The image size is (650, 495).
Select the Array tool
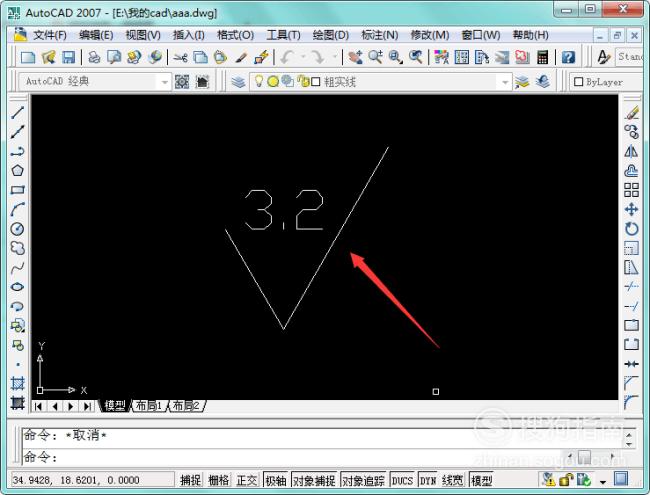(632, 190)
